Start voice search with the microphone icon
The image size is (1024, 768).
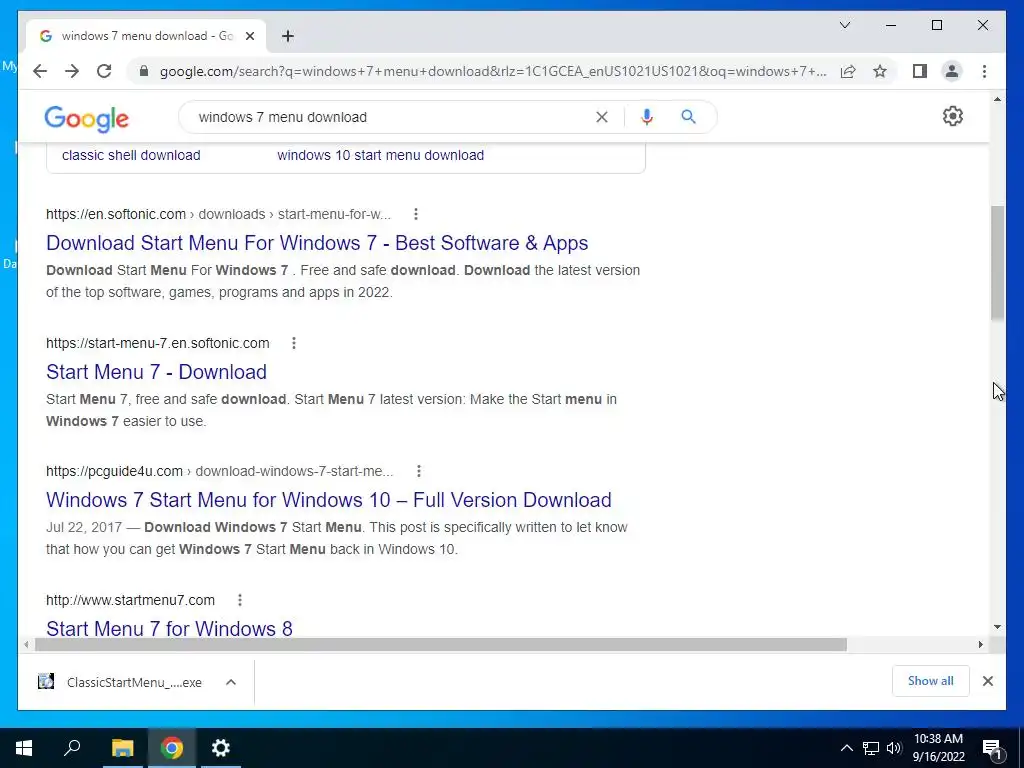pyautogui.click(x=647, y=117)
